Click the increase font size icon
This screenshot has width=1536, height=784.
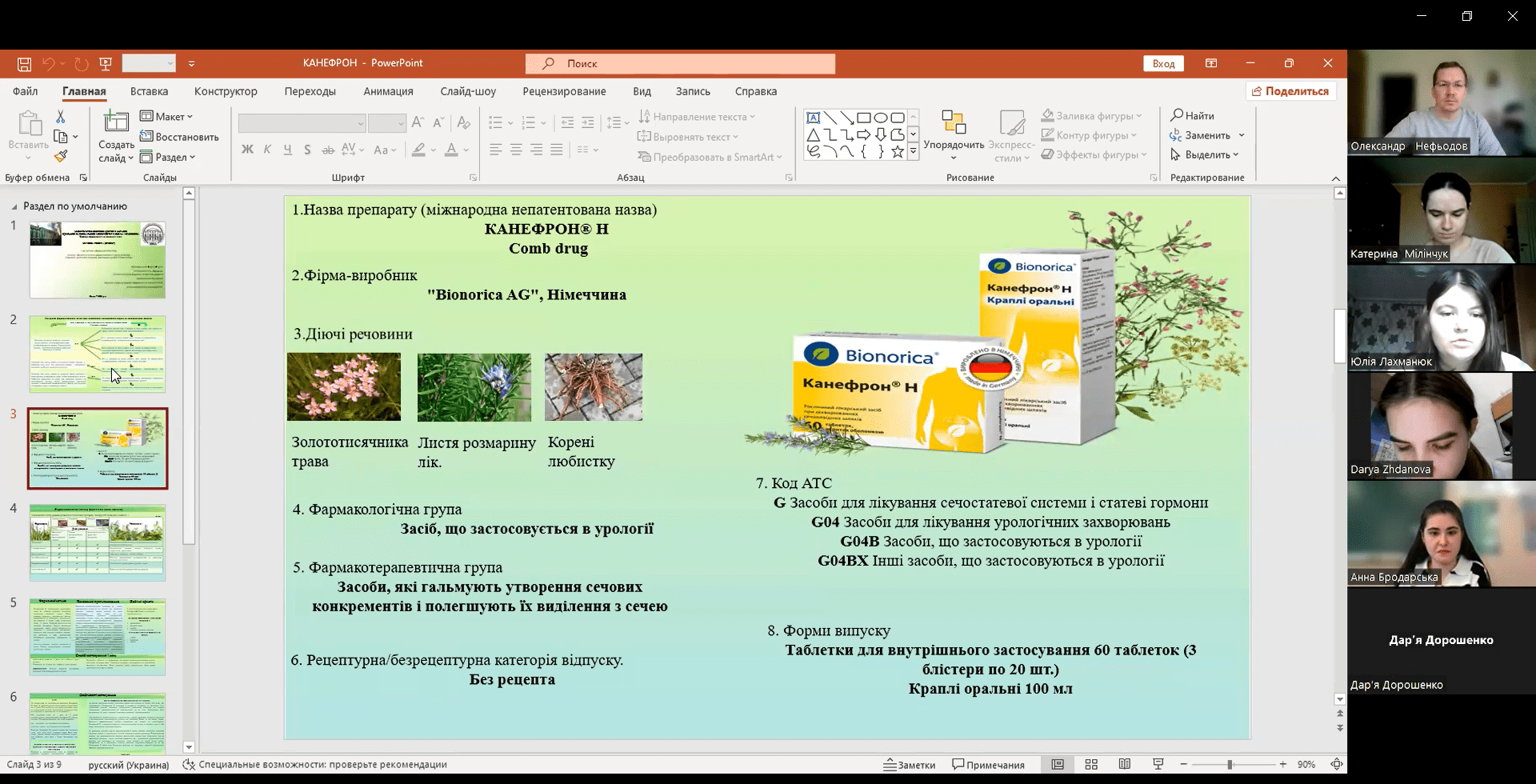tap(418, 122)
